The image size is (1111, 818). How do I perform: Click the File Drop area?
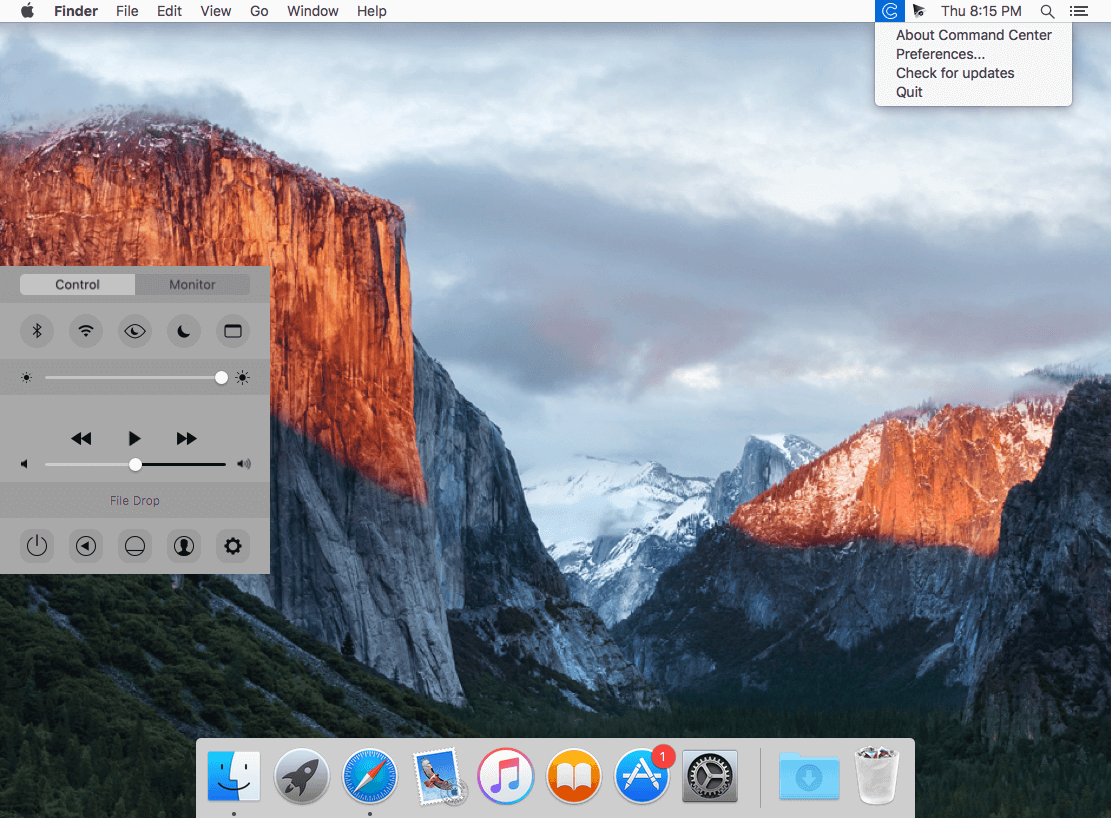click(135, 500)
